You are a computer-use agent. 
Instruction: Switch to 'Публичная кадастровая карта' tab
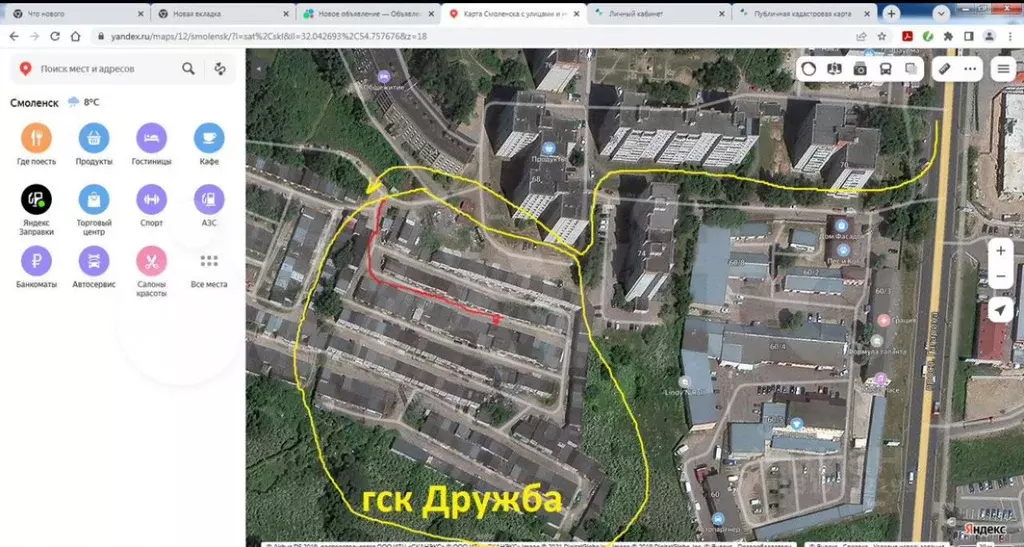click(805, 14)
